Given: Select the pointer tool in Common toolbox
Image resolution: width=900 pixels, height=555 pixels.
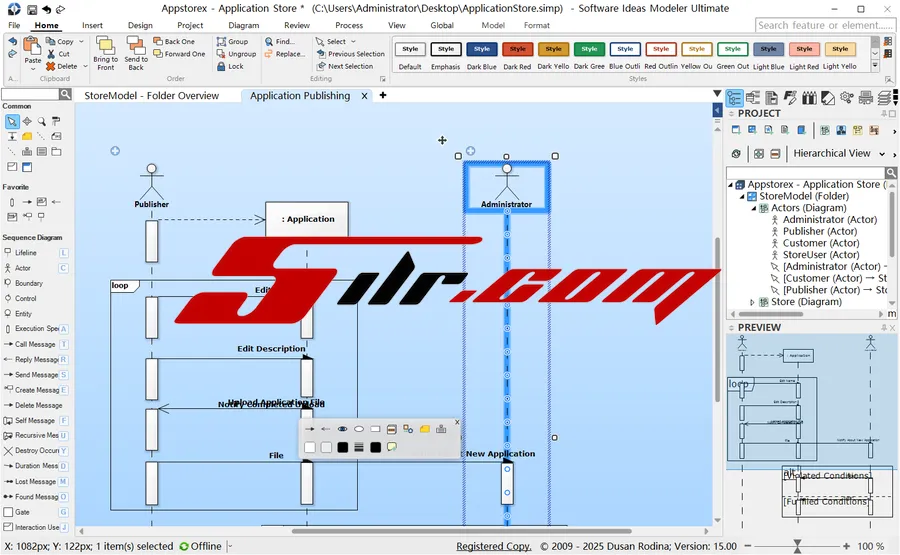Looking at the screenshot, I should point(11,121).
